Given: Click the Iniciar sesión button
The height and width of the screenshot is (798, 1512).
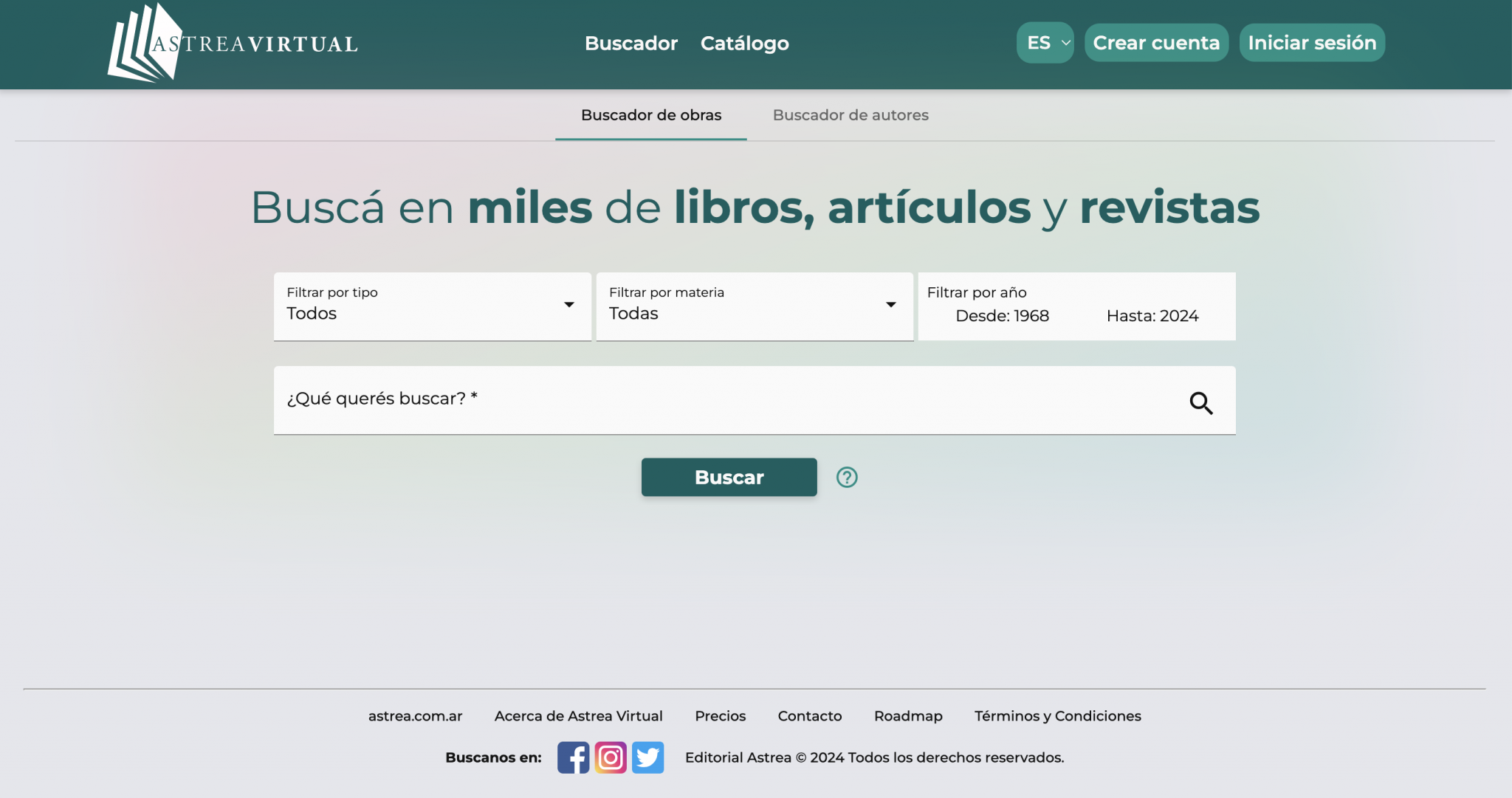Looking at the screenshot, I should 1312,43.
